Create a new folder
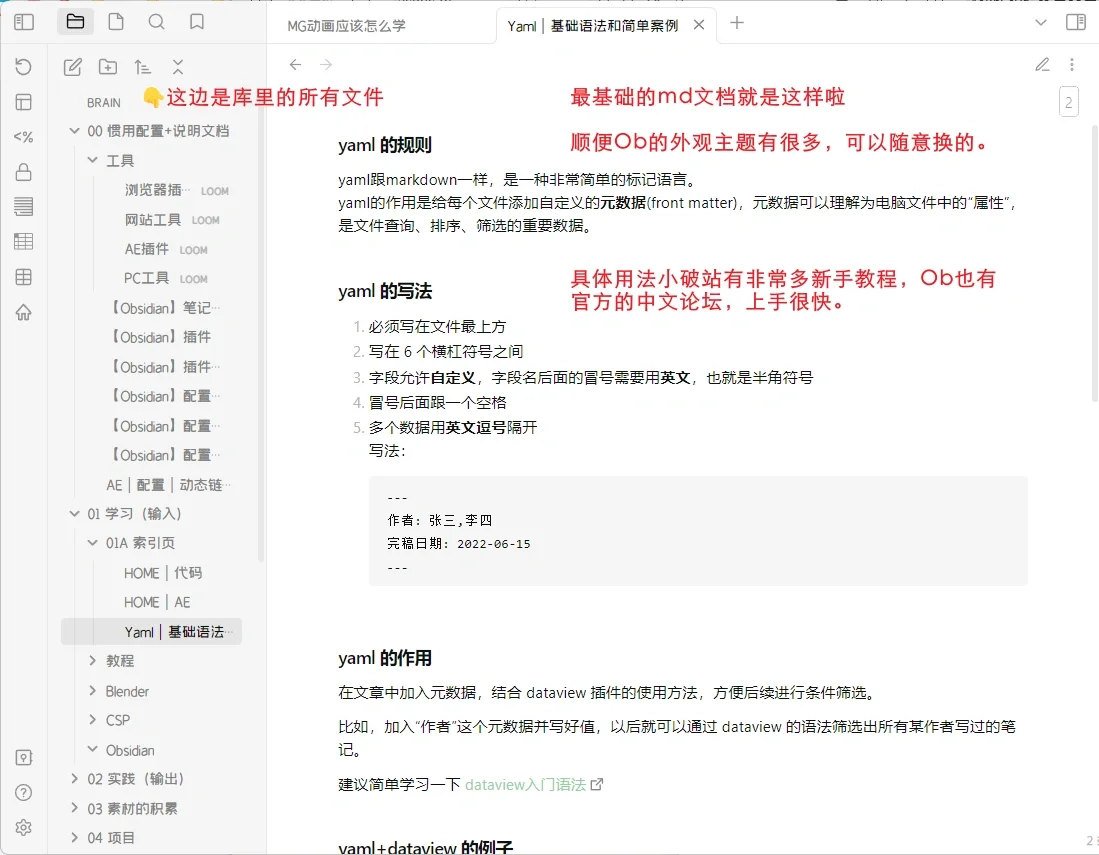This screenshot has width=1099, height=855. tap(108, 66)
